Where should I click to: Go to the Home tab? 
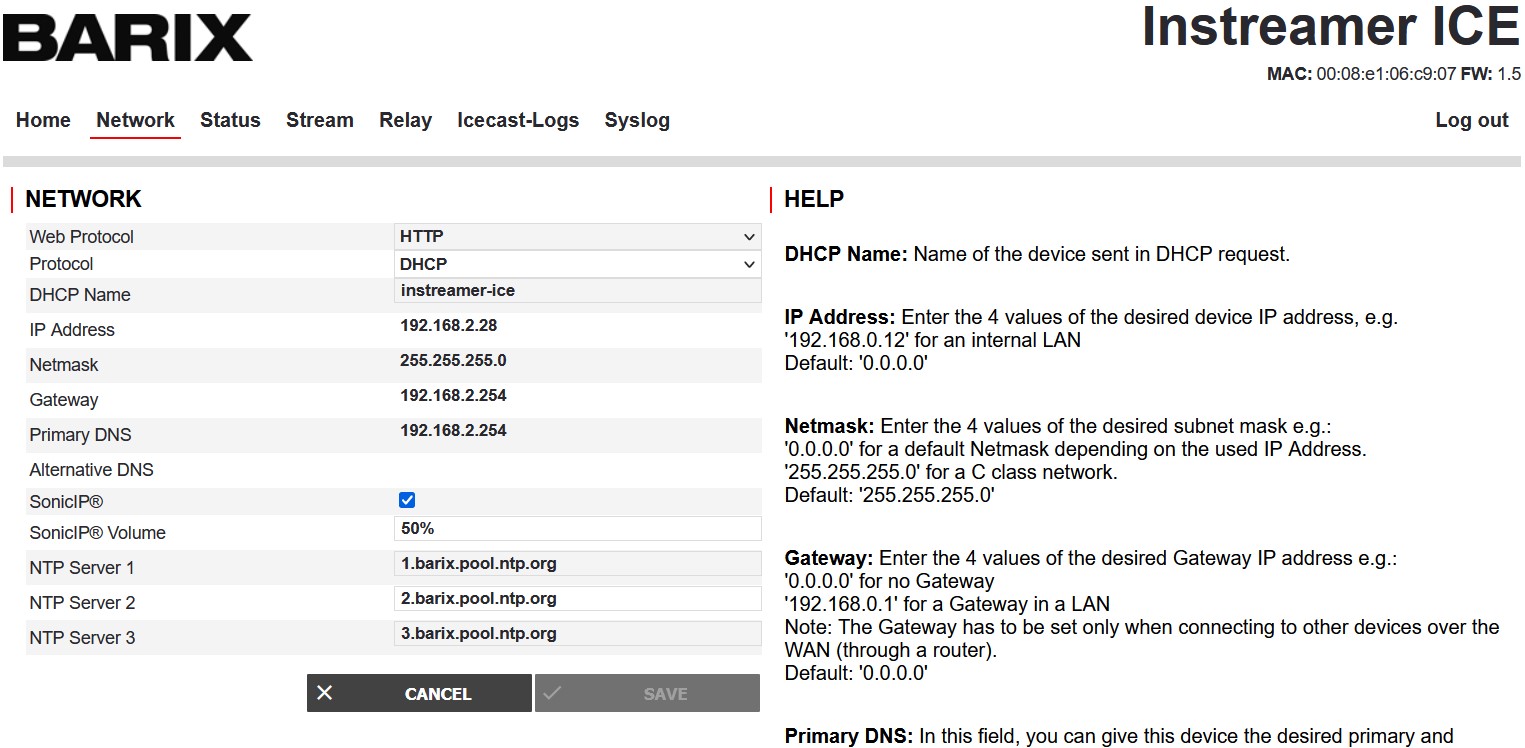coord(43,120)
